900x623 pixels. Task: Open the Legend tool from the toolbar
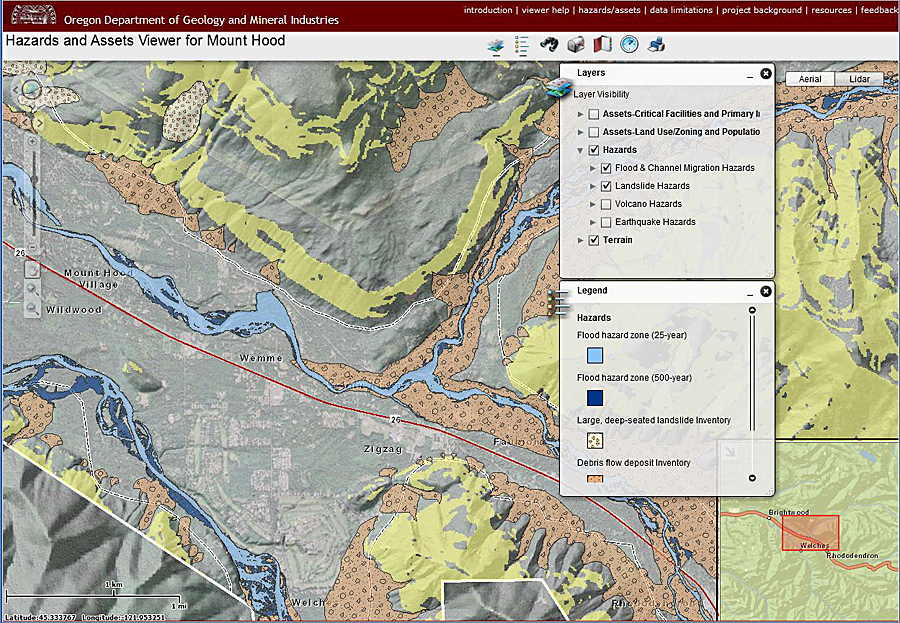pos(521,44)
